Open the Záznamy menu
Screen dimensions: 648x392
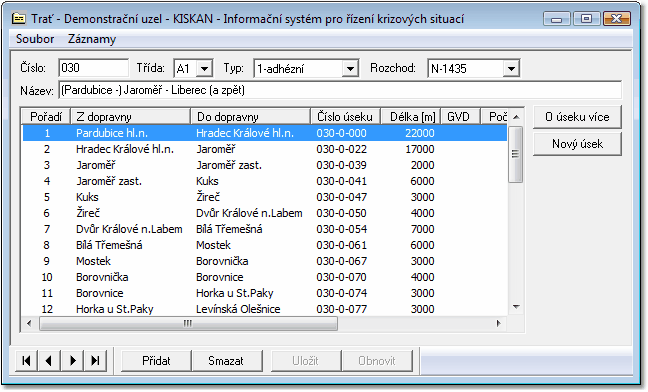click(x=92, y=39)
